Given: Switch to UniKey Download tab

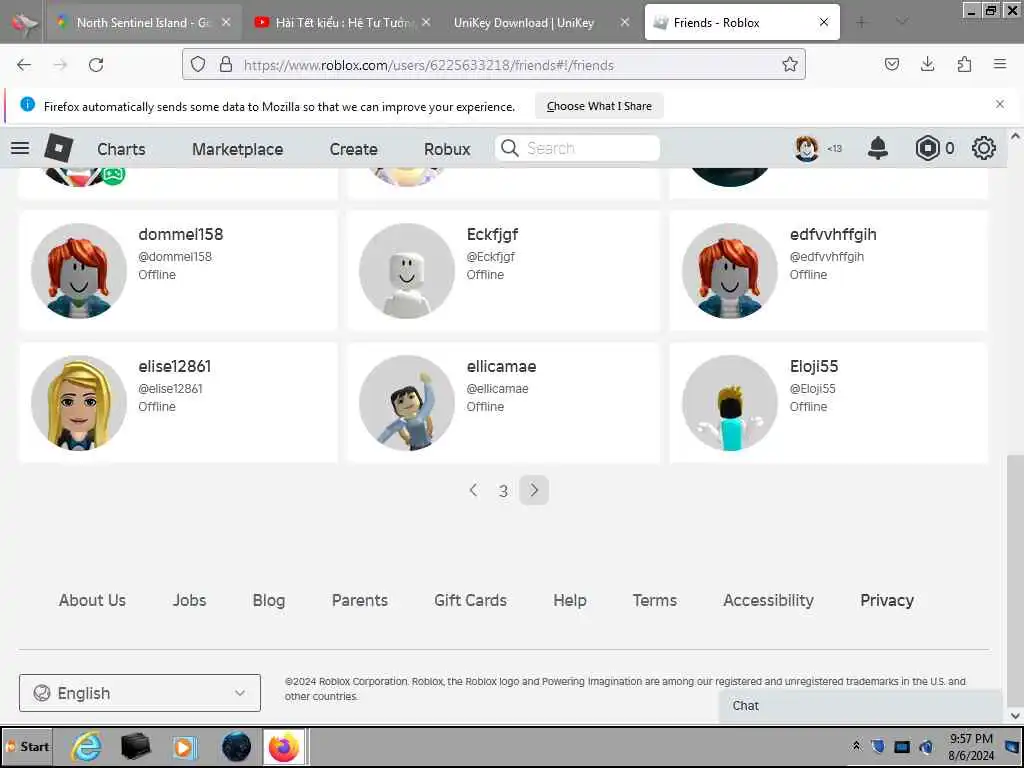Looking at the screenshot, I should [x=524, y=22].
